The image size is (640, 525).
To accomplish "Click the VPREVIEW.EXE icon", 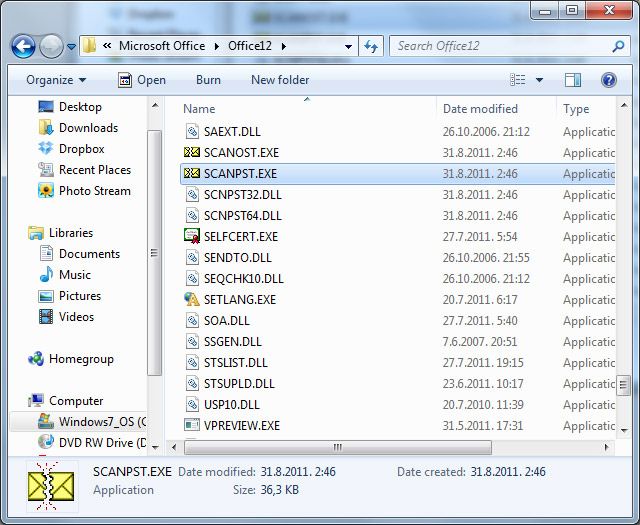I will [x=192, y=425].
